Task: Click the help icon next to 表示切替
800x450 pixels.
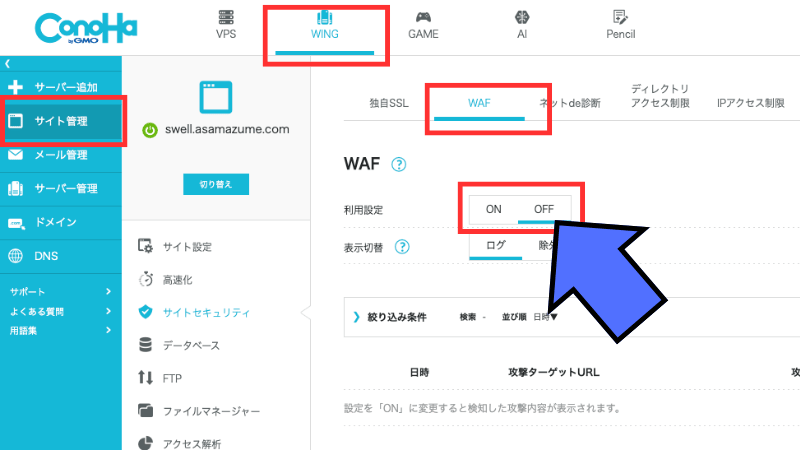Action: coord(403,247)
